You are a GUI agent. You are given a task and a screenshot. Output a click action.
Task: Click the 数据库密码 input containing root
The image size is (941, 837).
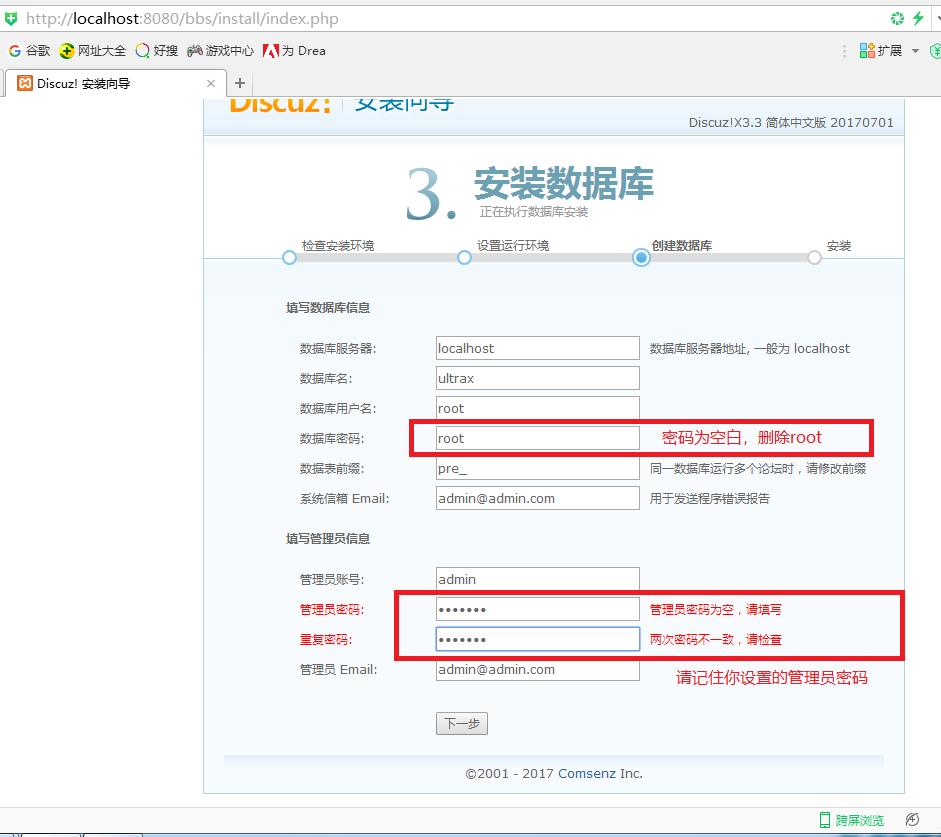tap(537, 438)
